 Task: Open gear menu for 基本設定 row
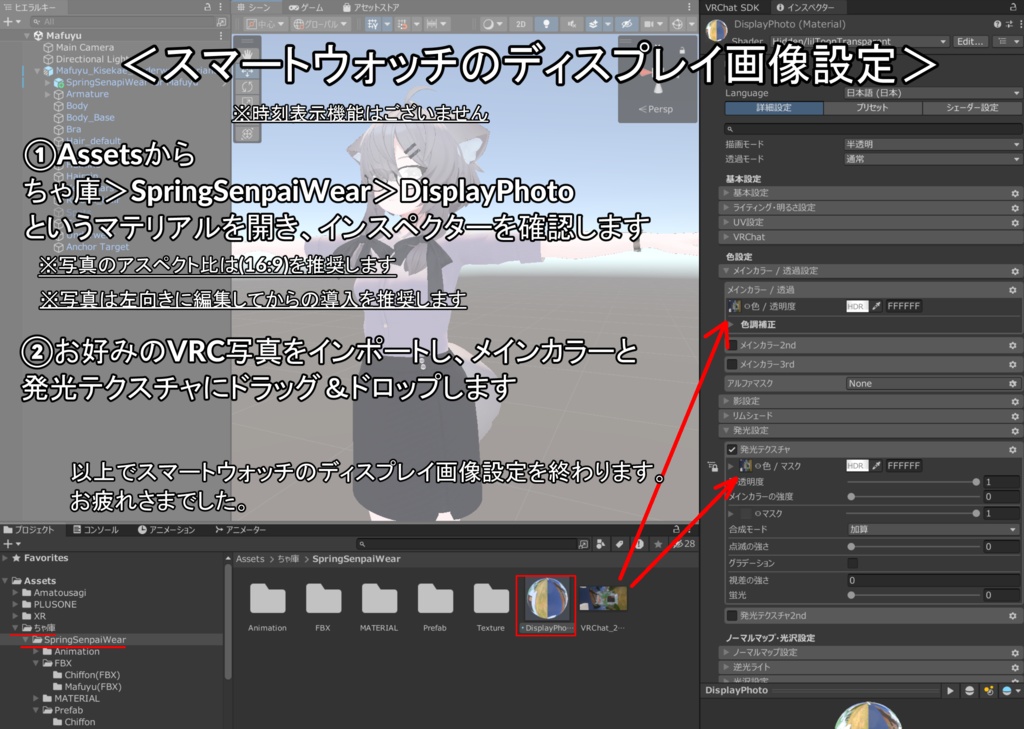1014,193
